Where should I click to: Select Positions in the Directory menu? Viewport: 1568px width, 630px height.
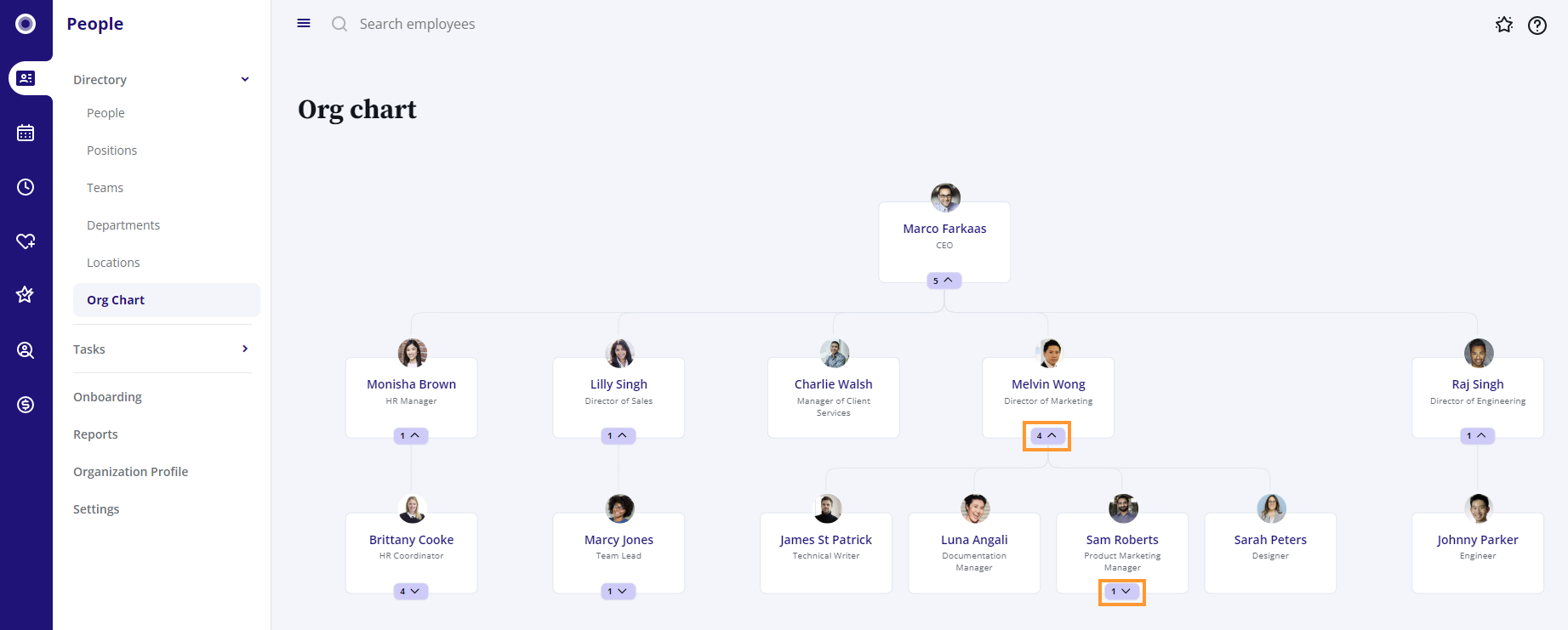click(111, 150)
